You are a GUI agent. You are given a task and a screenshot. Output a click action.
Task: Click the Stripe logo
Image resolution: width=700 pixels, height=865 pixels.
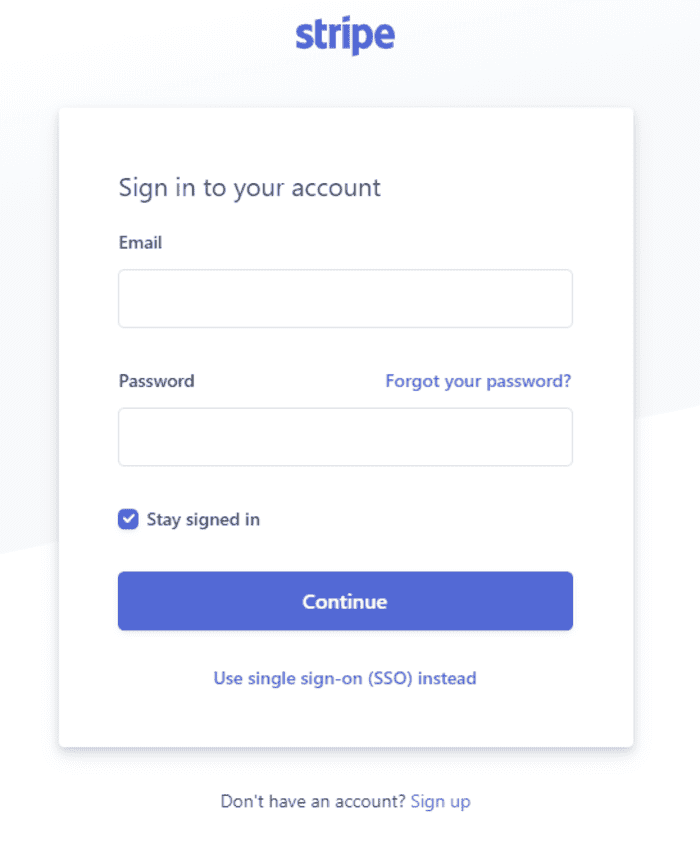pos(345,36)
